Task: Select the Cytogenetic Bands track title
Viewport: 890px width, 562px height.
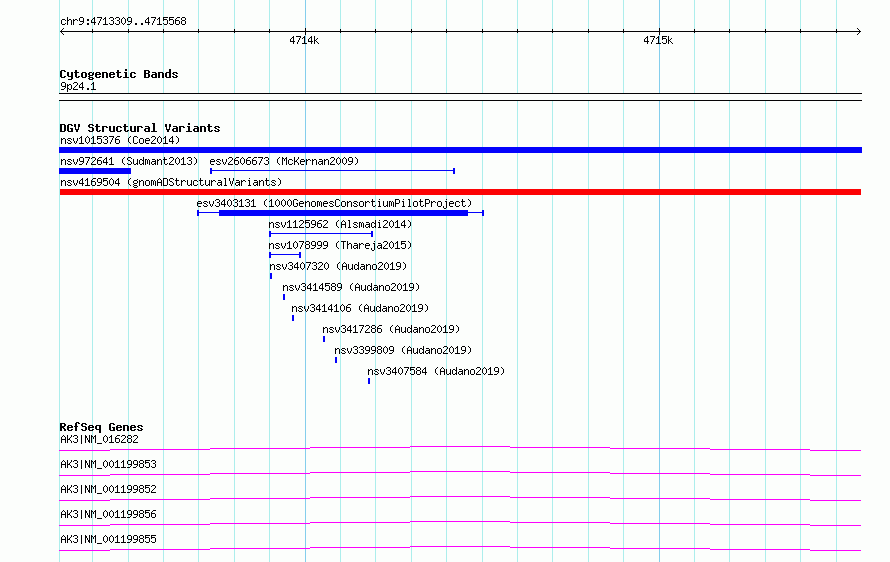Action: pyautogui.click(x=119, y=74)
